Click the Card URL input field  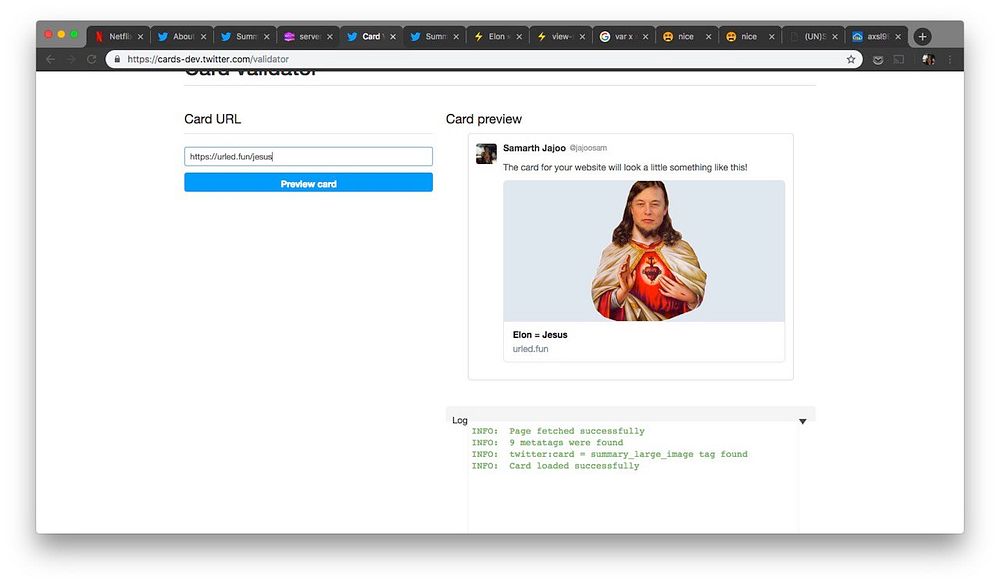308,156
